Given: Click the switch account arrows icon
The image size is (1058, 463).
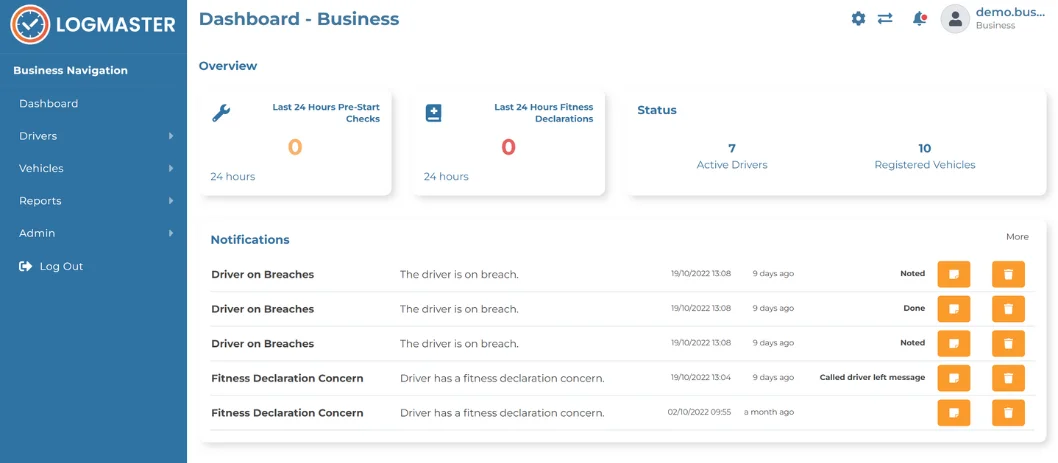Looking at the screenshot, I should point(885,19).
